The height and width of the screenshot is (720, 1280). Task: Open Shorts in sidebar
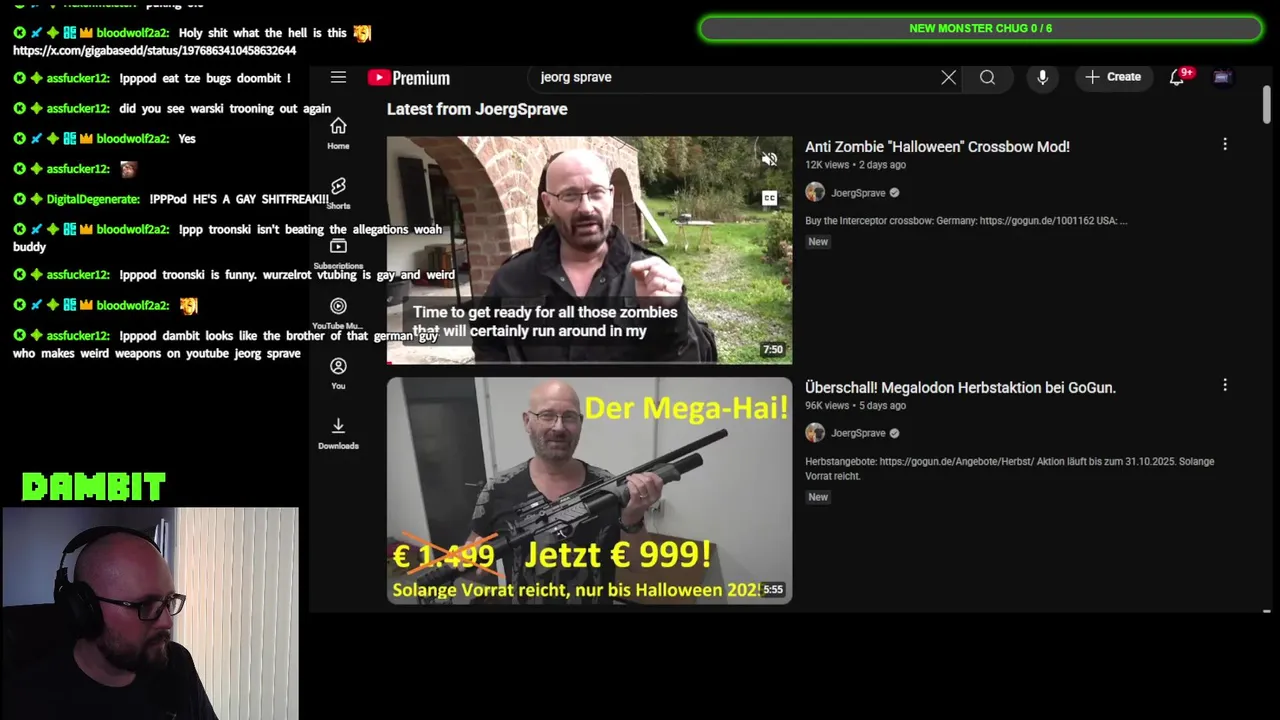click(338, 193)
